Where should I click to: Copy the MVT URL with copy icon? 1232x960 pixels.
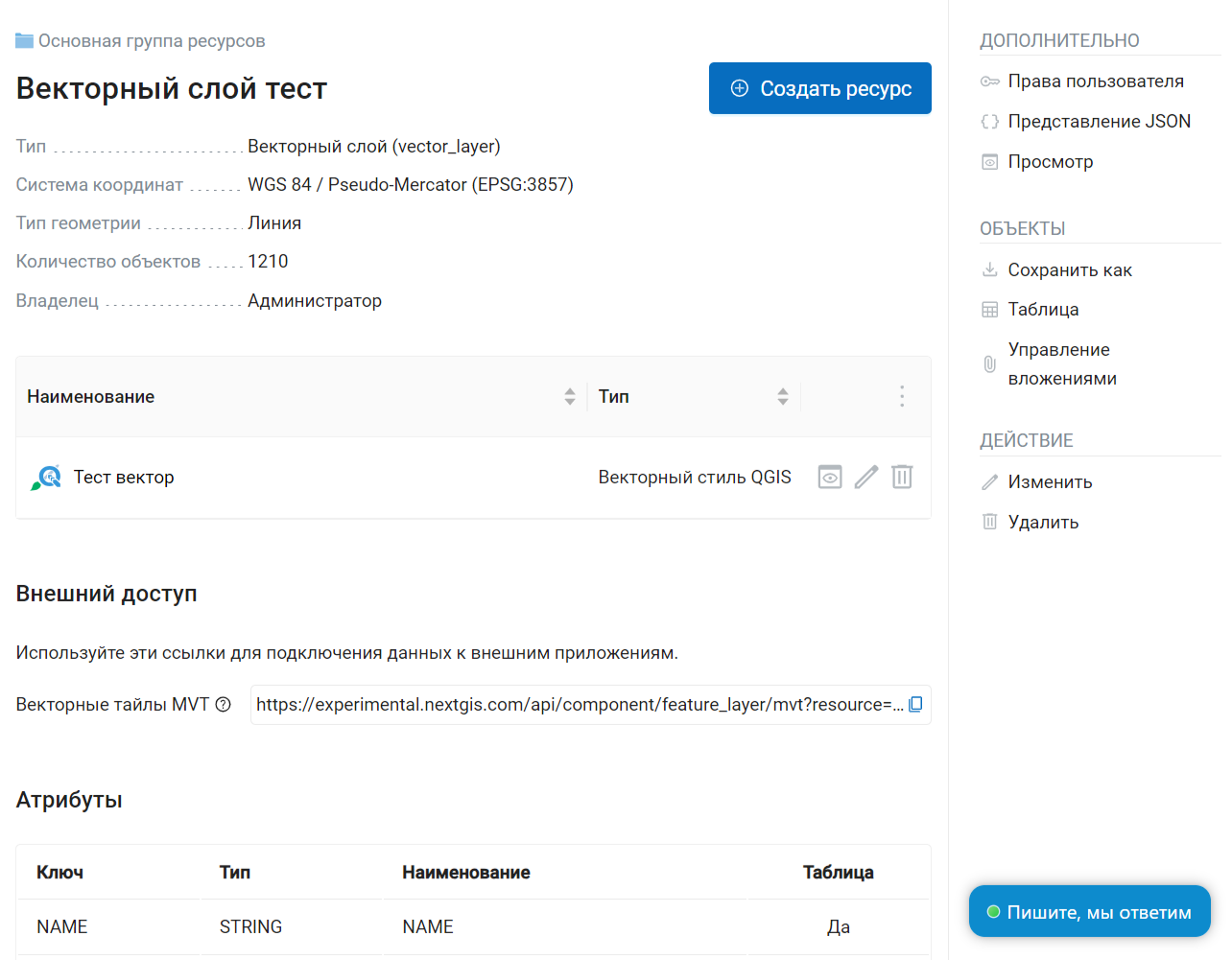tap(915, 704)
